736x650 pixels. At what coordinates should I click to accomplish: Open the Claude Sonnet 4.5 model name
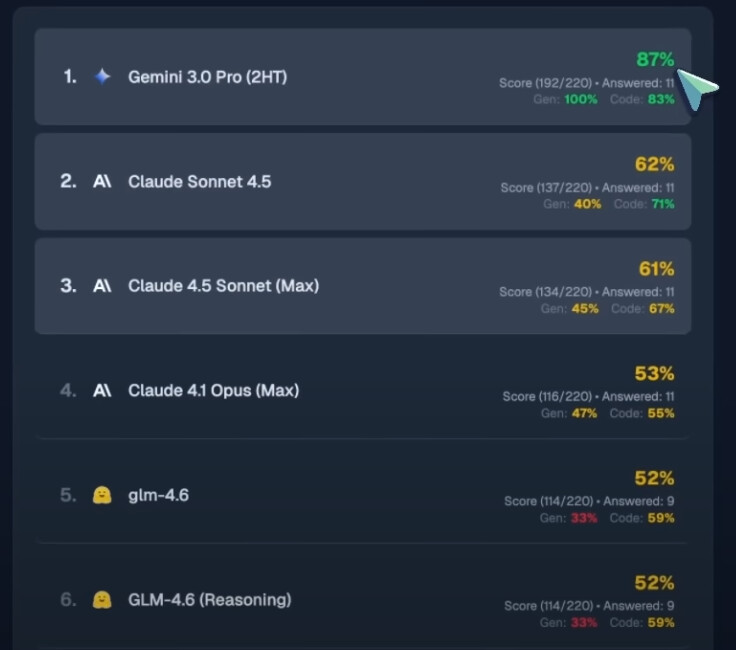click(x=199, y=182)
